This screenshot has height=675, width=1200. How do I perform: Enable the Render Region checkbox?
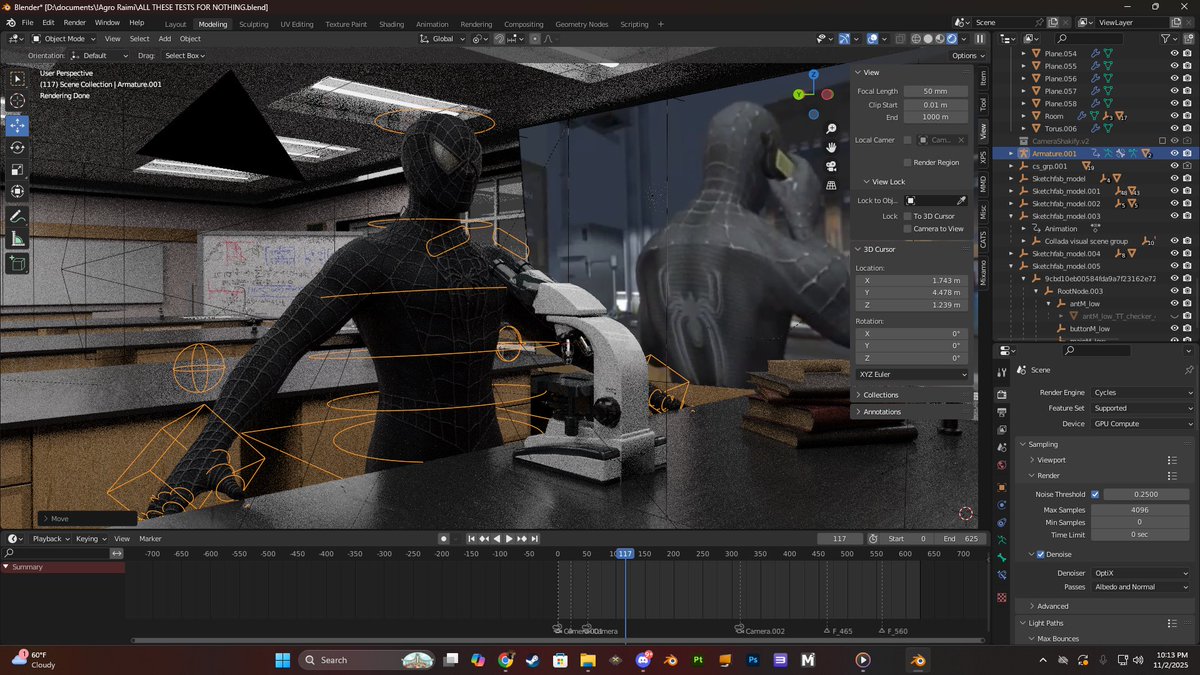(x=907, y=162)
